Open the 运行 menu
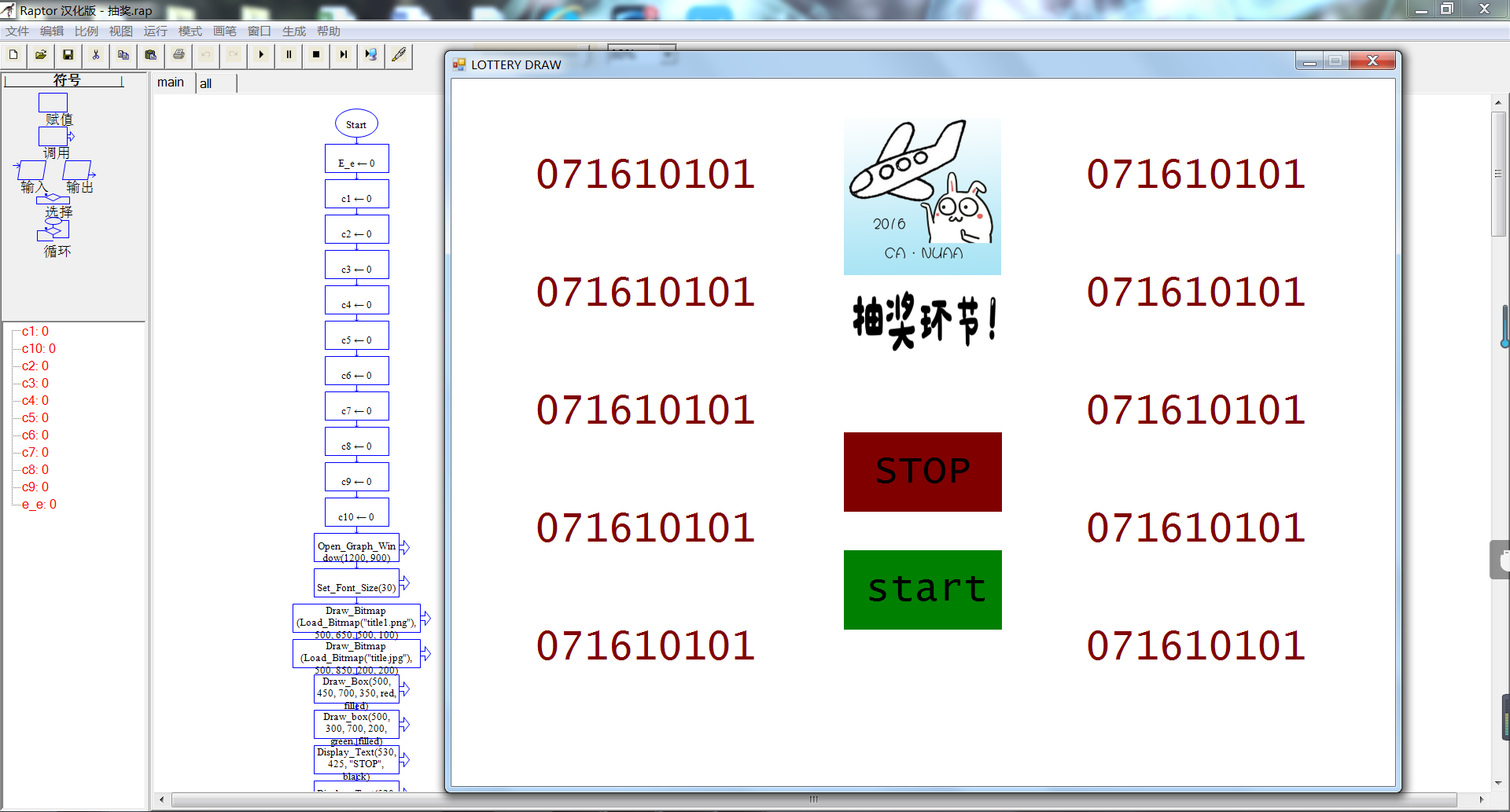 tap(155, 31)
